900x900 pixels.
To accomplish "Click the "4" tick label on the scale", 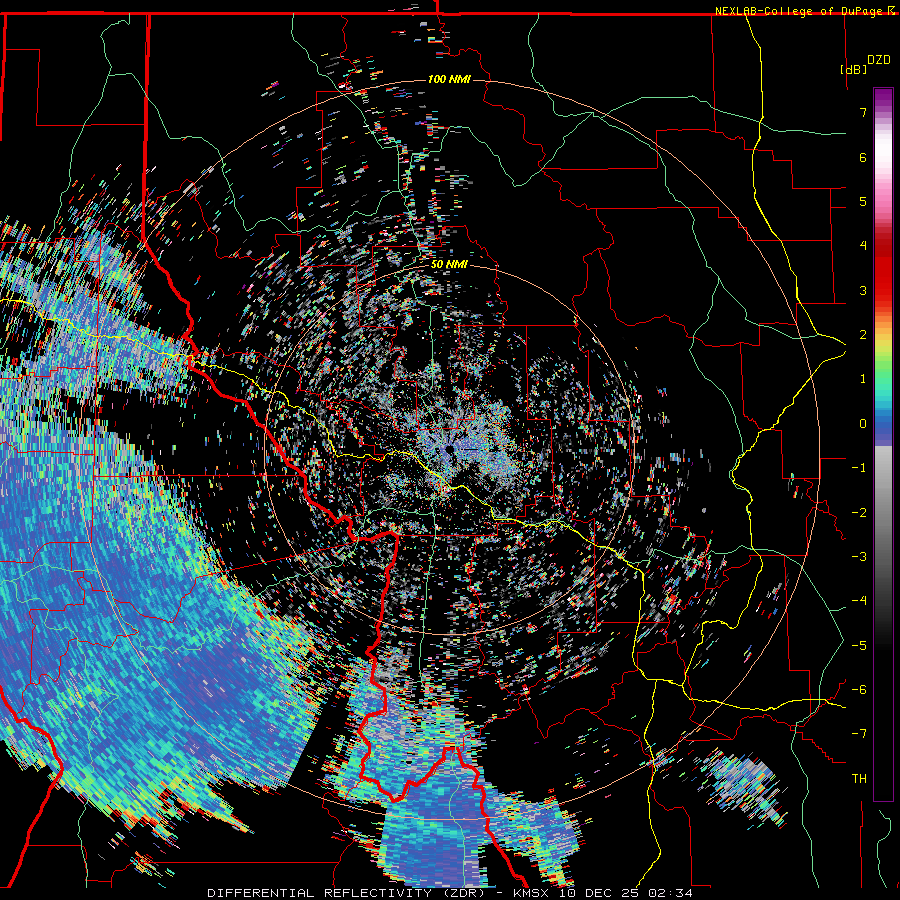I will pyautogui.click(x=863, y=246).
